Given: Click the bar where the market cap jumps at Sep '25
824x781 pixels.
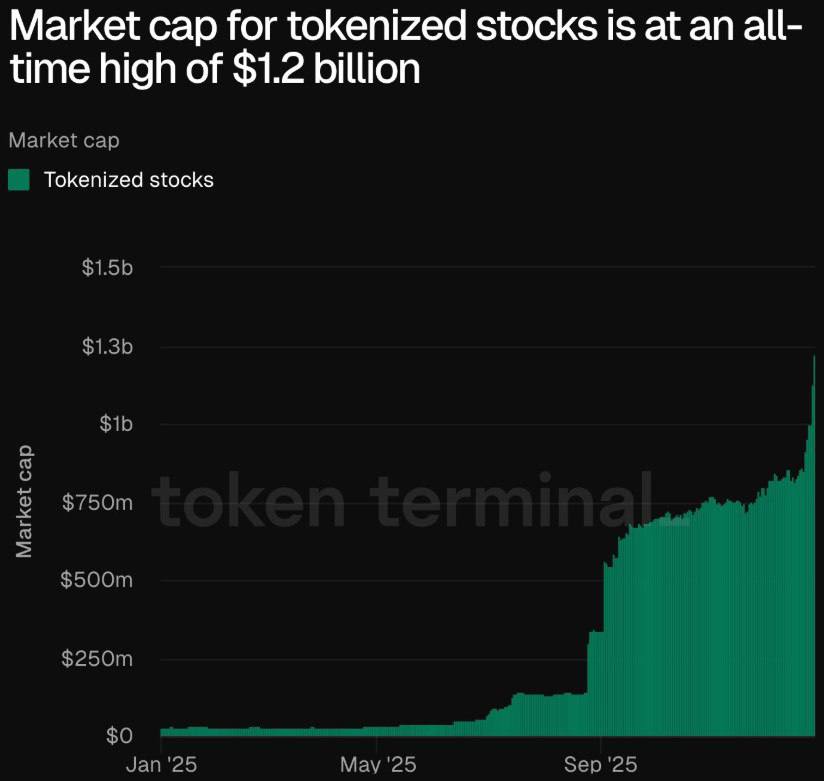Looking at the screenshot, I should [x=604, y=650].
